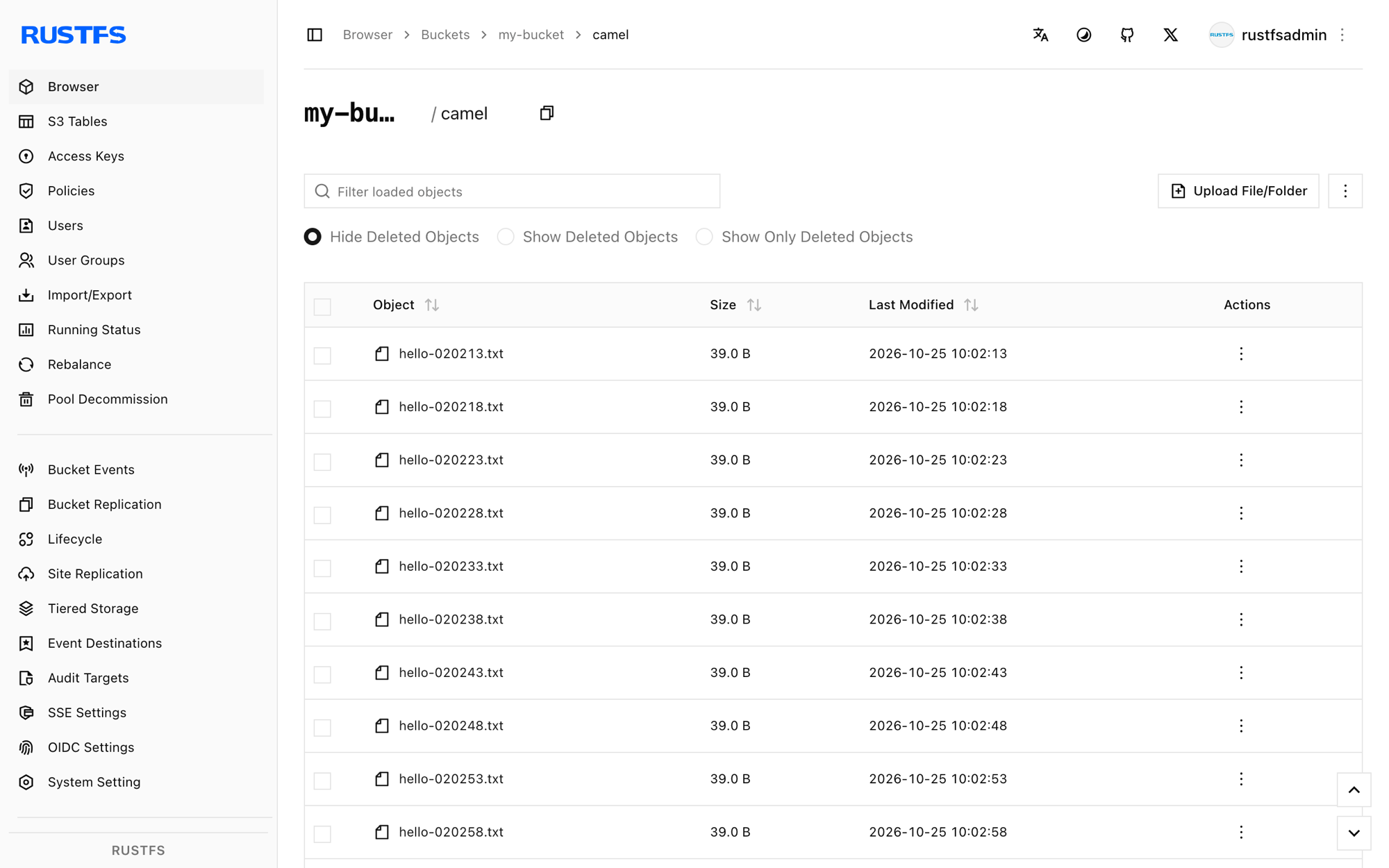The image size is (1389, 868).
Task: Open row actions for hello-020213.txt
Action: coord(1241,353)
